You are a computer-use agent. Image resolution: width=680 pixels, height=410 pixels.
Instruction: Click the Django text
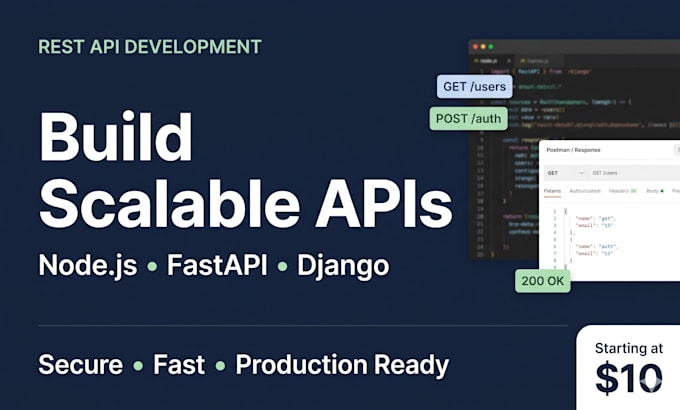tap(343, 266)
